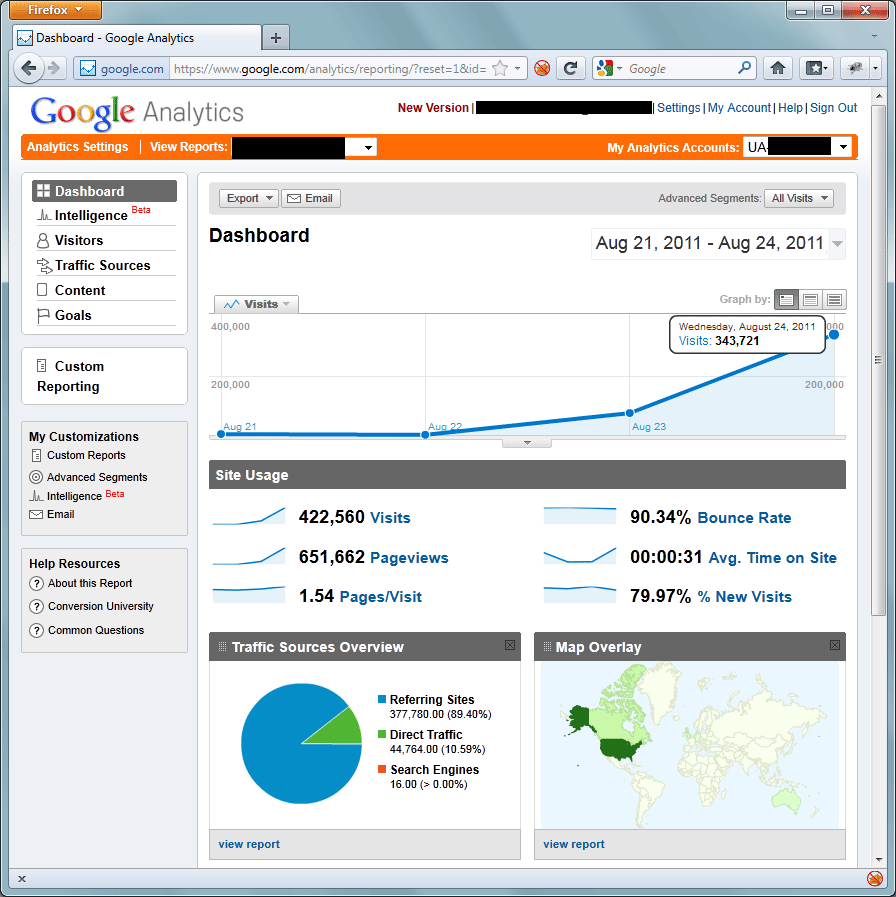The width and height of the screenshot is (896, 897).
Task: Open Traffic Sources in the sidebar
Action: coord(104,265)
